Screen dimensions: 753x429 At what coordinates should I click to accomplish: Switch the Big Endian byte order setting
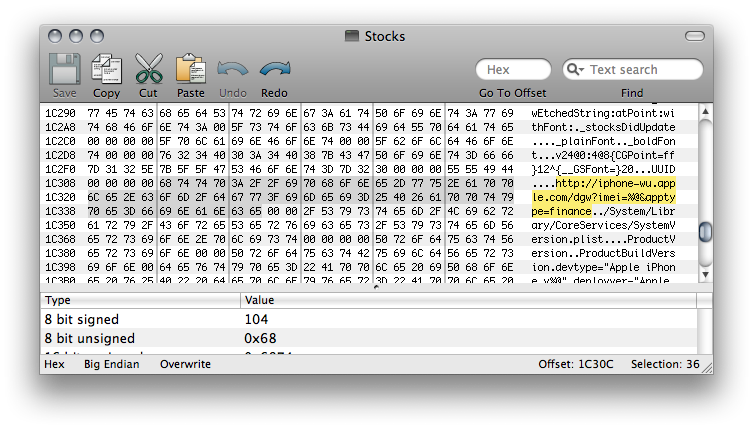(112, 364)
